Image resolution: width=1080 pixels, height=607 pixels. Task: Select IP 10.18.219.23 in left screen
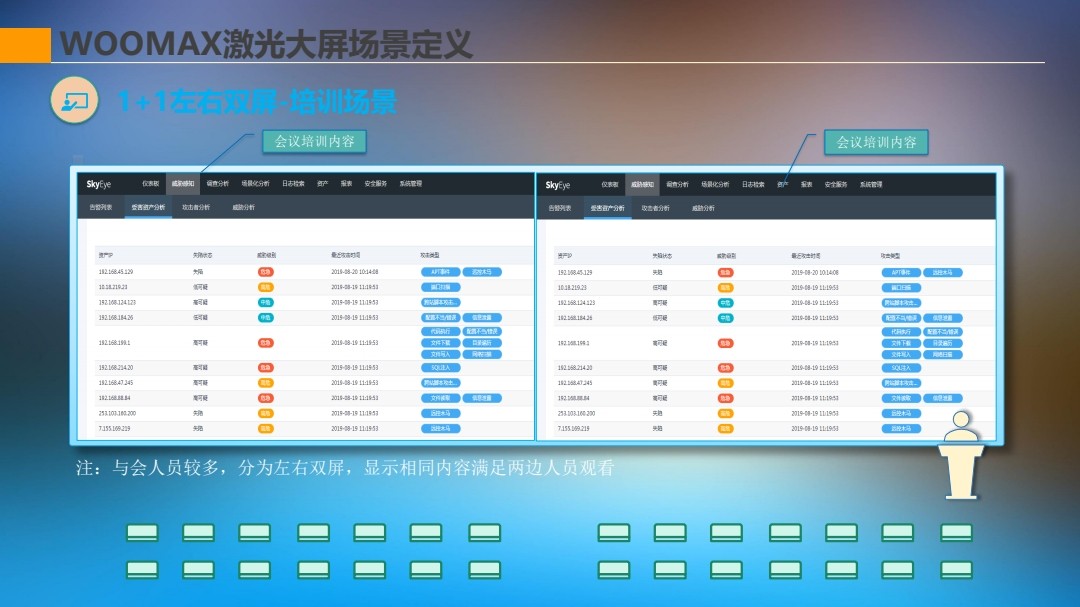point(112,287)
